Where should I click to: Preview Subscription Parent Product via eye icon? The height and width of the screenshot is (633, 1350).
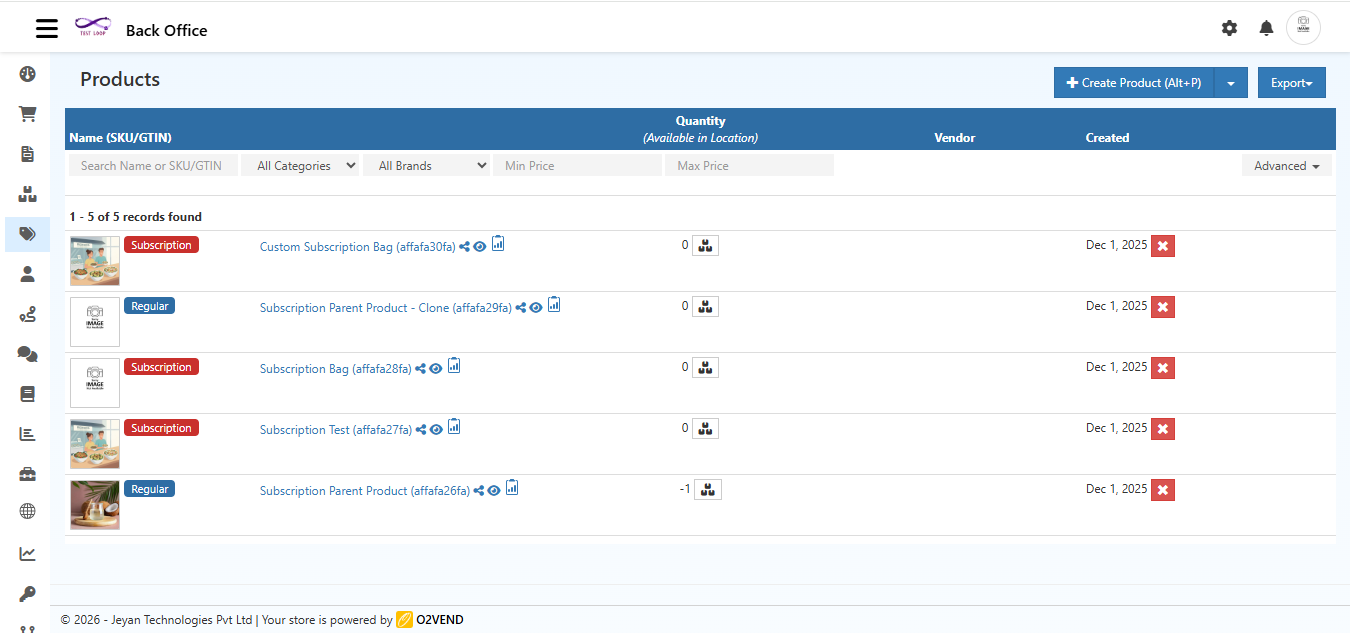click(x=494, y=490)
